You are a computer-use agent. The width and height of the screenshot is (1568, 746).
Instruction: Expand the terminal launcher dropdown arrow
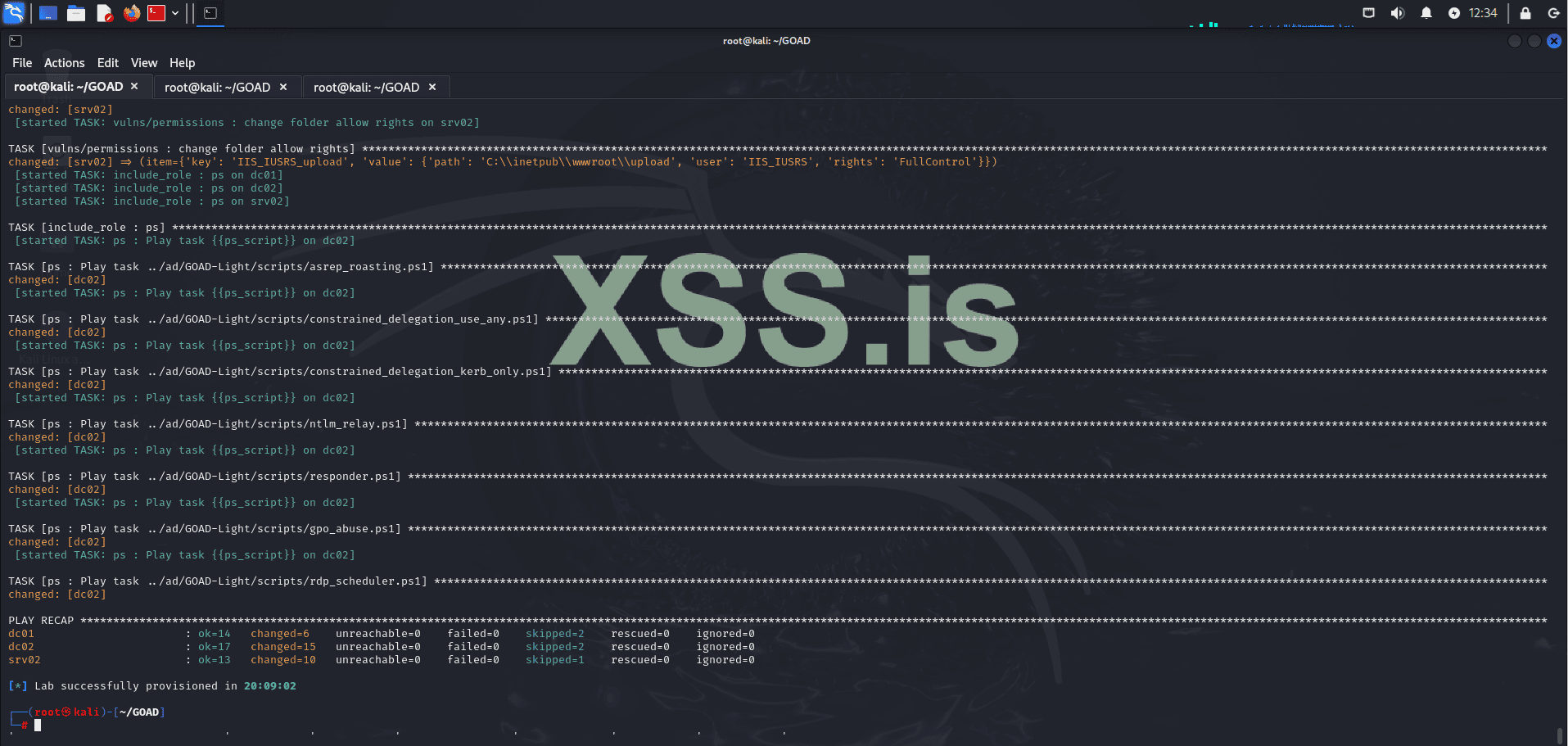174,13
